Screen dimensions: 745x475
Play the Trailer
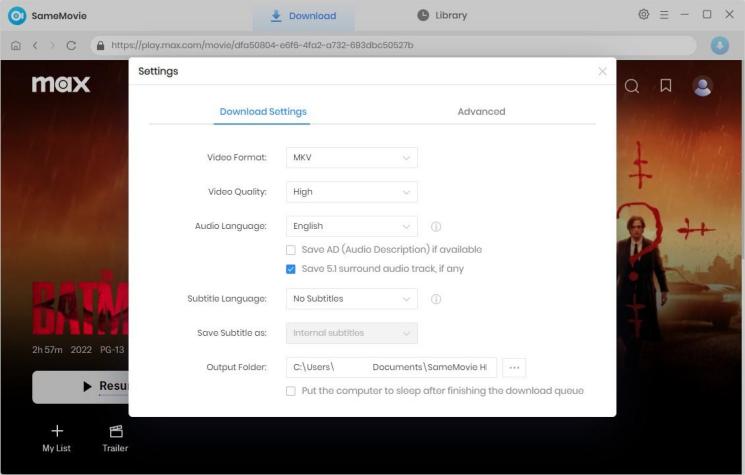[x=115, y=438]
